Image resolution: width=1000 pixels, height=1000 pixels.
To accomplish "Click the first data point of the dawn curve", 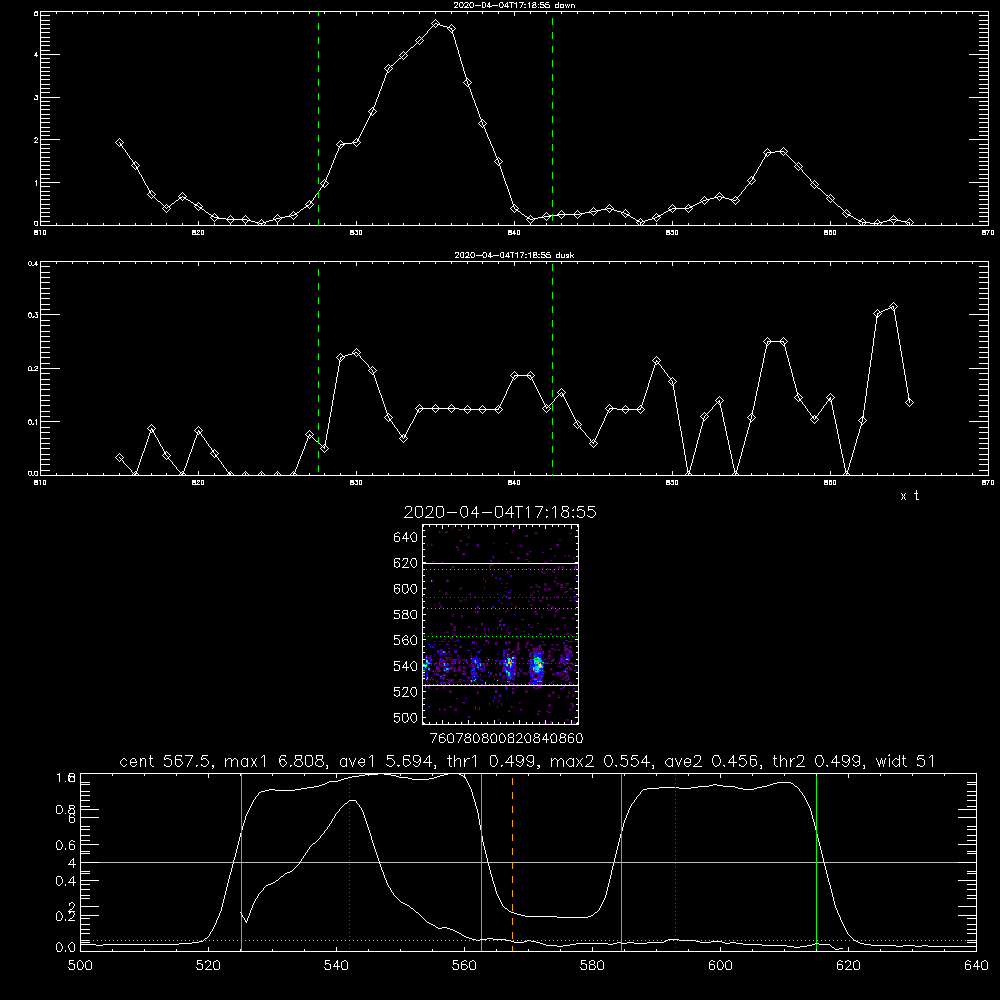I will tap(119, 143).
